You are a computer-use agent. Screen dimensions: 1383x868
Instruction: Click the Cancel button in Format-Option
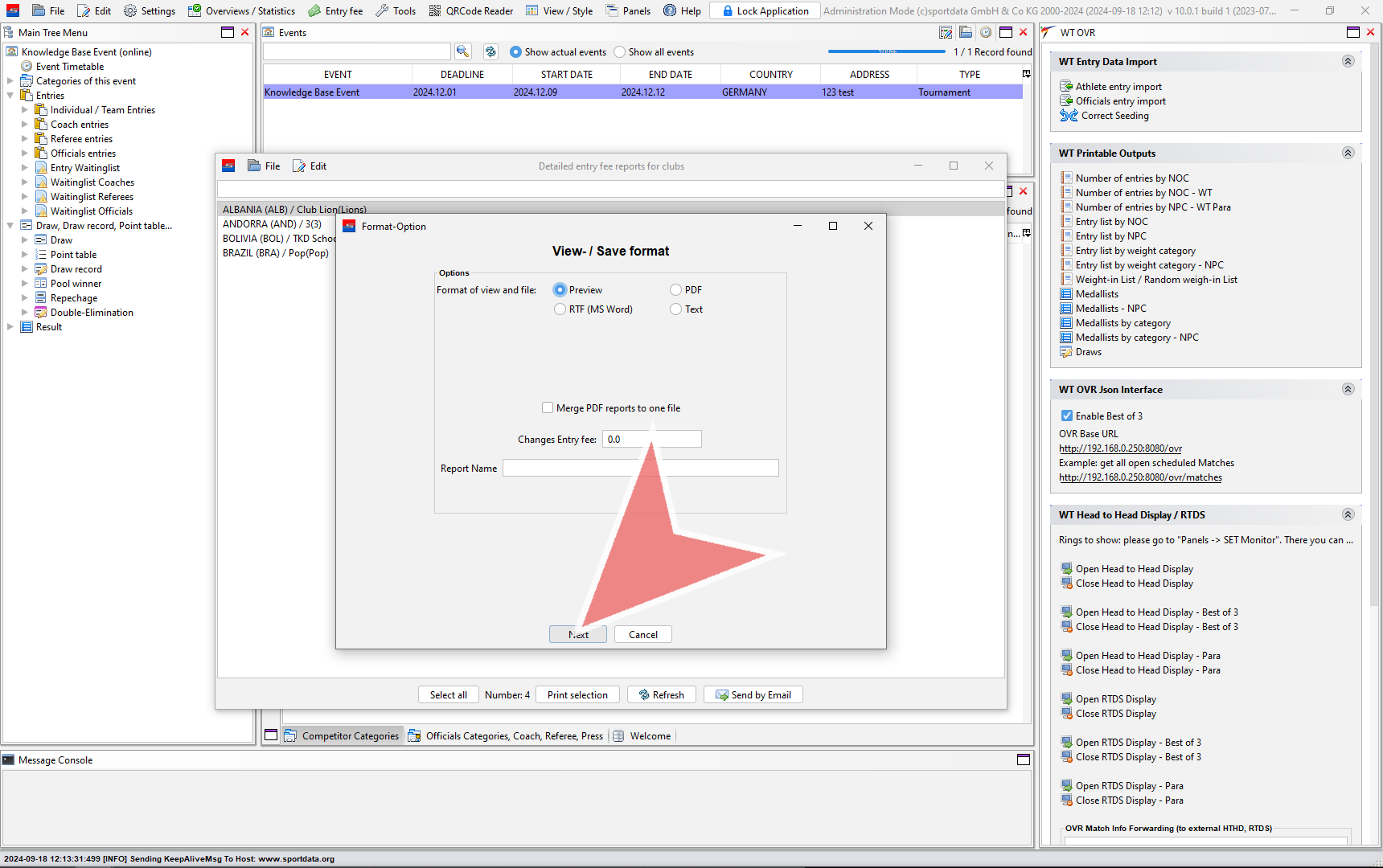pos(642,635)
